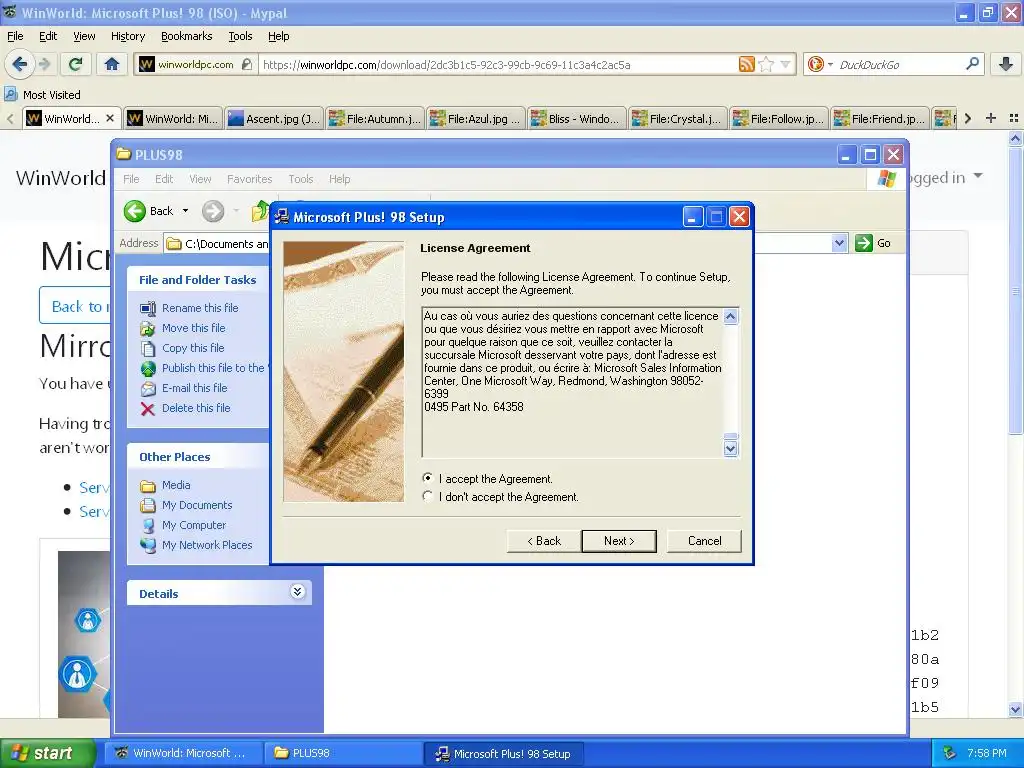This screenshot has width=1024, height=768.
Task: Click license text scroll down arrow
Action: [731, 448]
